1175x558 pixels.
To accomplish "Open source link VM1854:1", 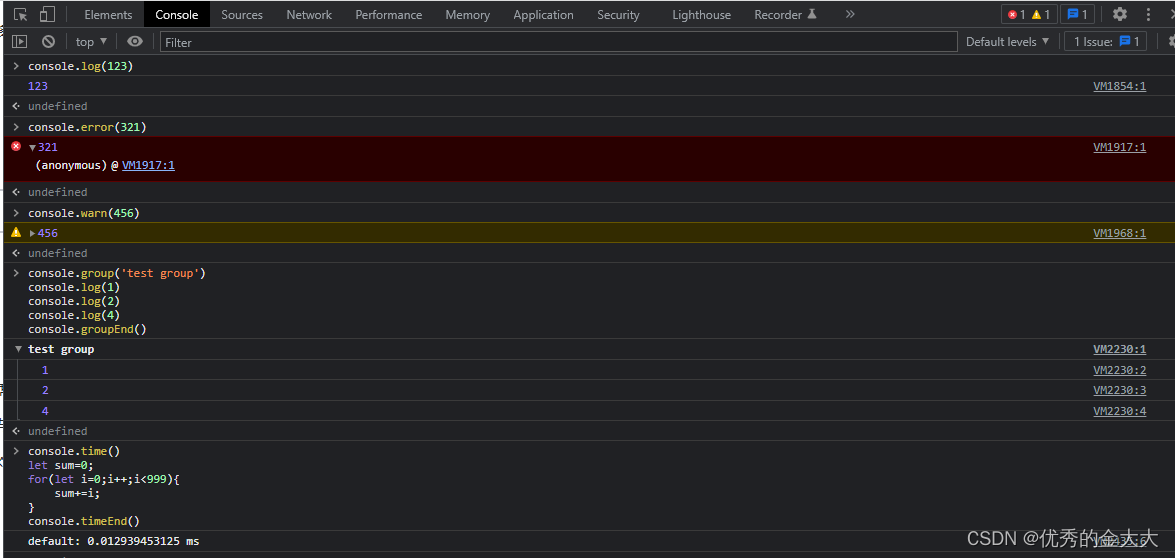I will (1120, 86).
